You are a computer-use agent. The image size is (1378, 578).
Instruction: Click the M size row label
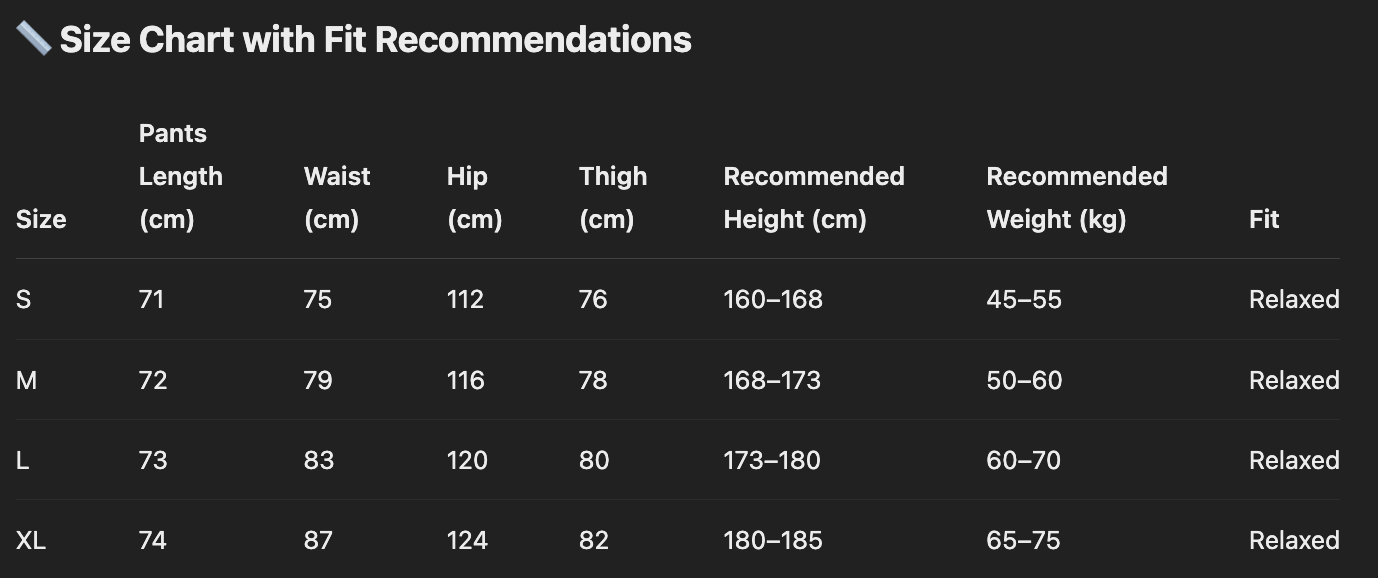coord(27,381)
